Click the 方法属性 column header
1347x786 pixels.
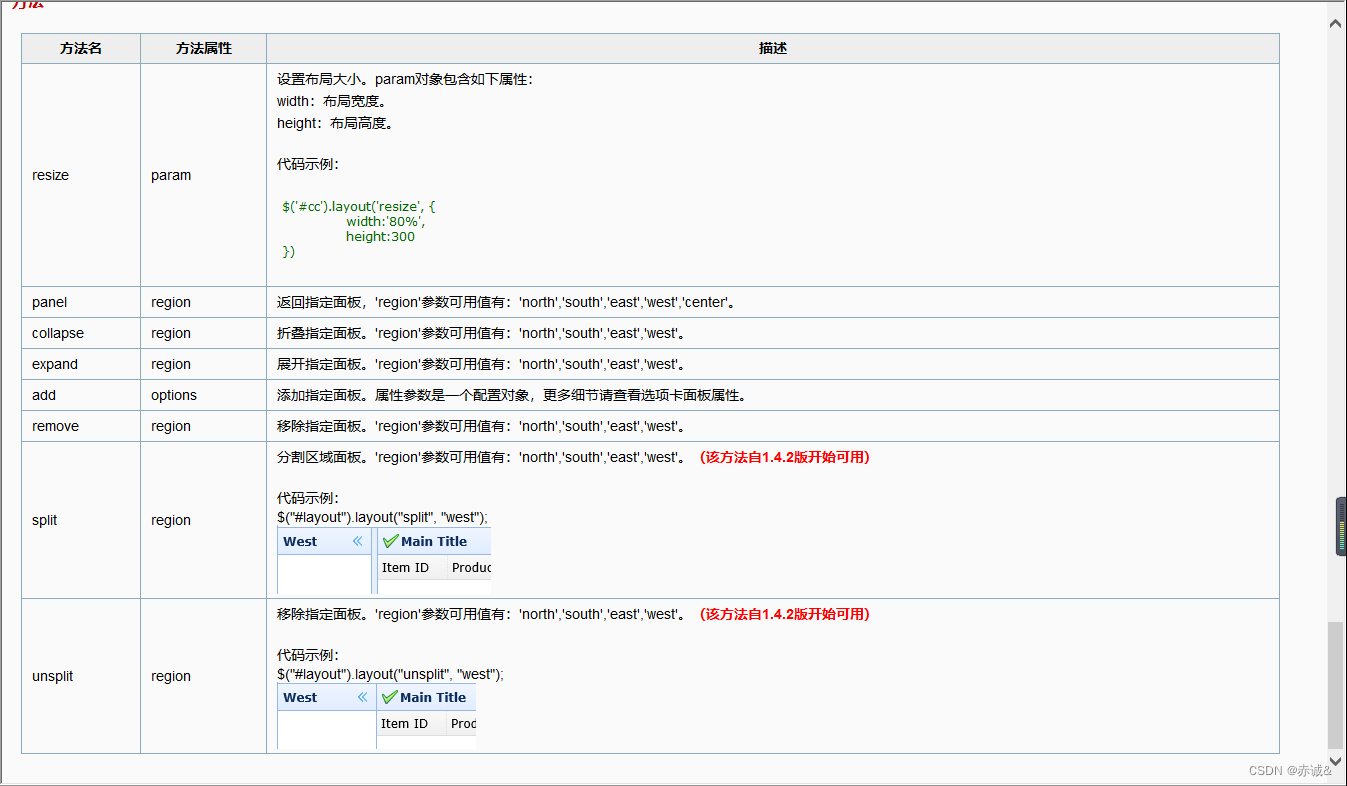pos(204,48)
